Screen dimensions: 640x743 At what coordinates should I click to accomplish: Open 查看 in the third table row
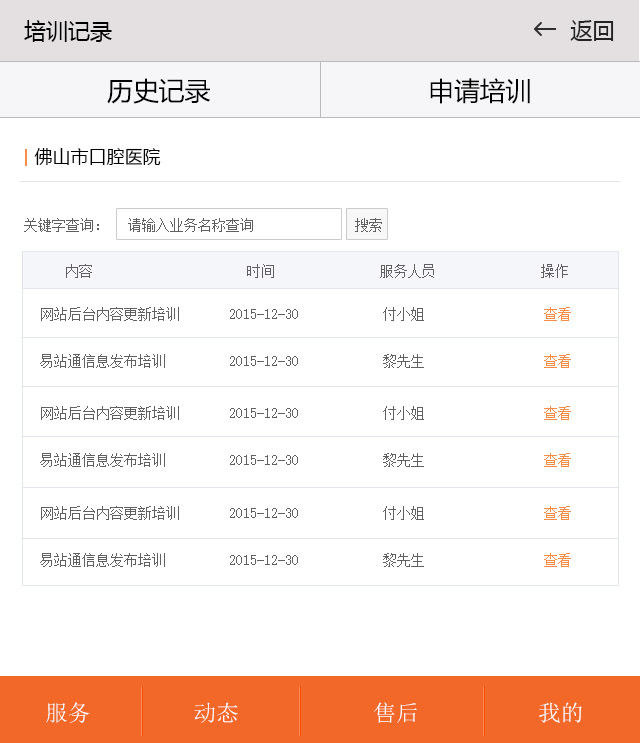click(x=557, y=413)
